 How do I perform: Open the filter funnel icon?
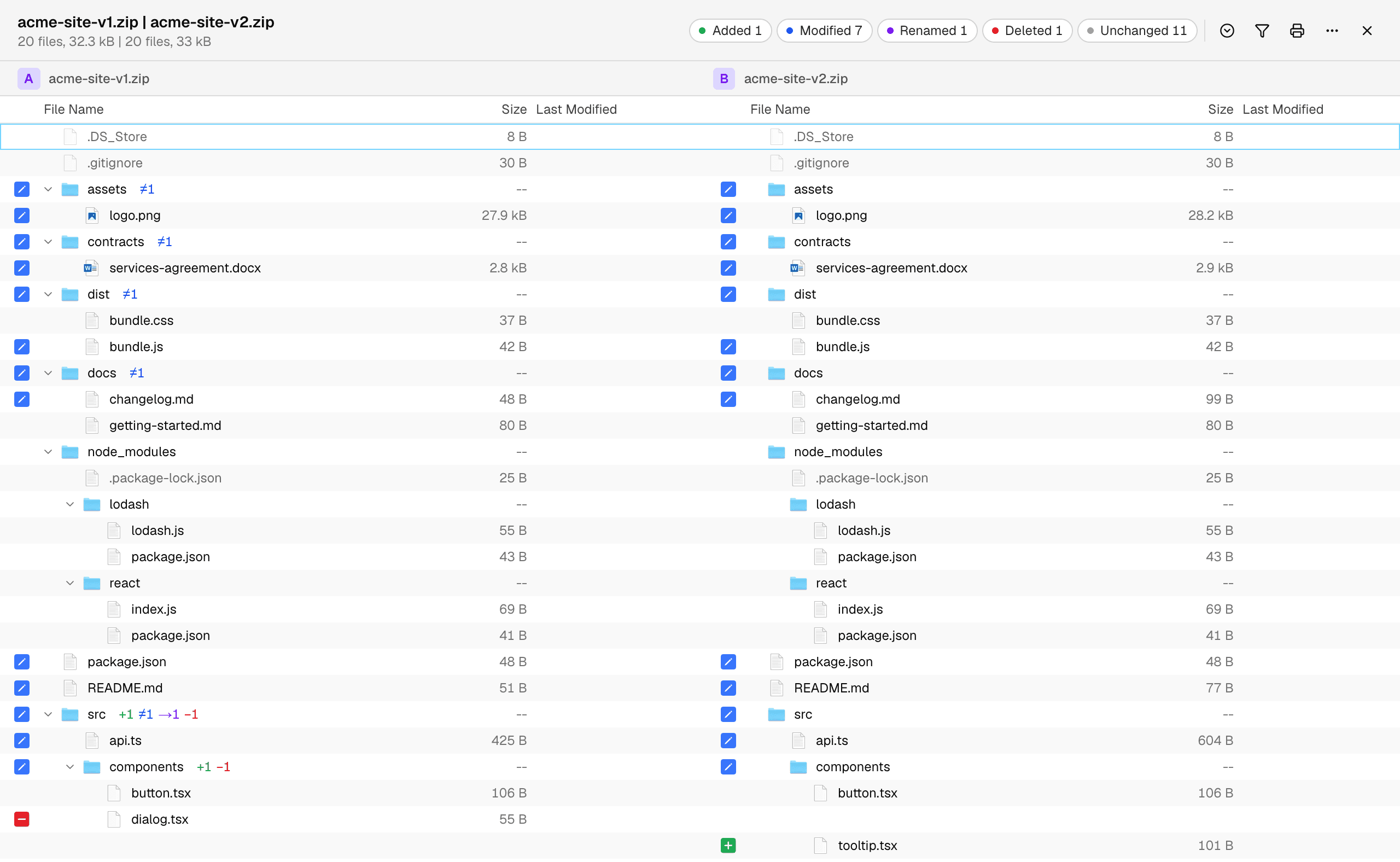pos(1262,31)
